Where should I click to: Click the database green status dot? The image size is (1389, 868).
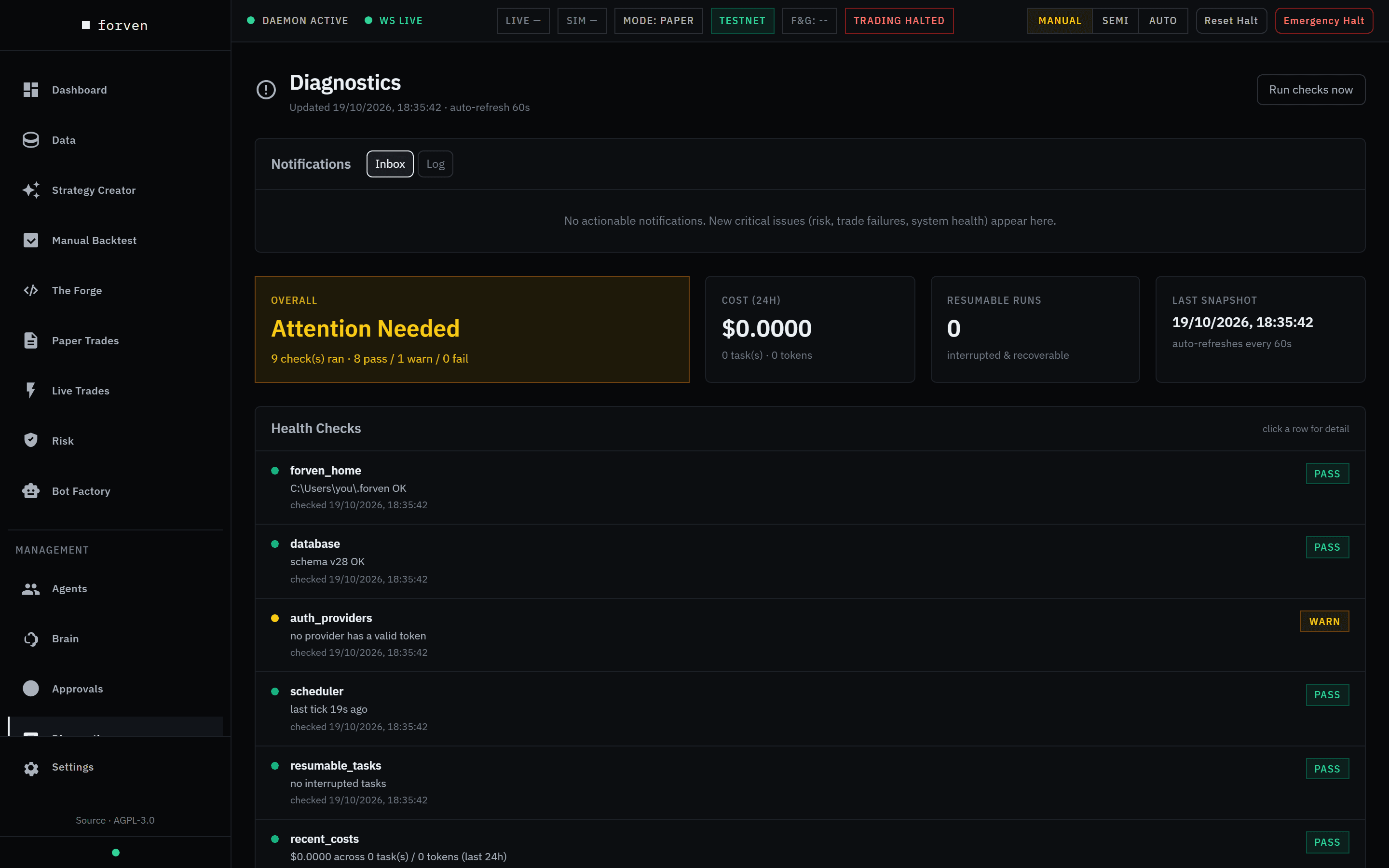coord(275,543)
